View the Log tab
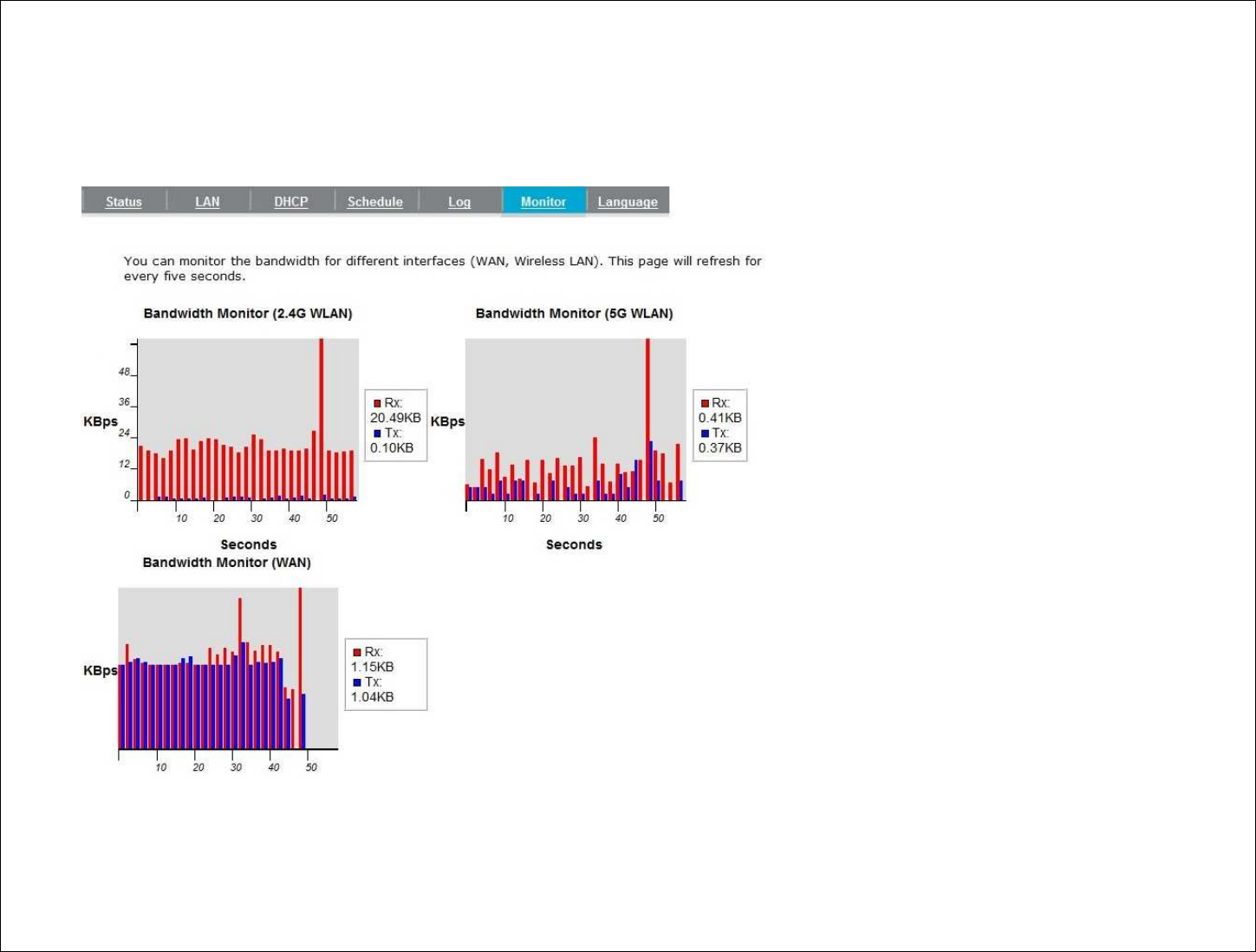 click(459, 202)
